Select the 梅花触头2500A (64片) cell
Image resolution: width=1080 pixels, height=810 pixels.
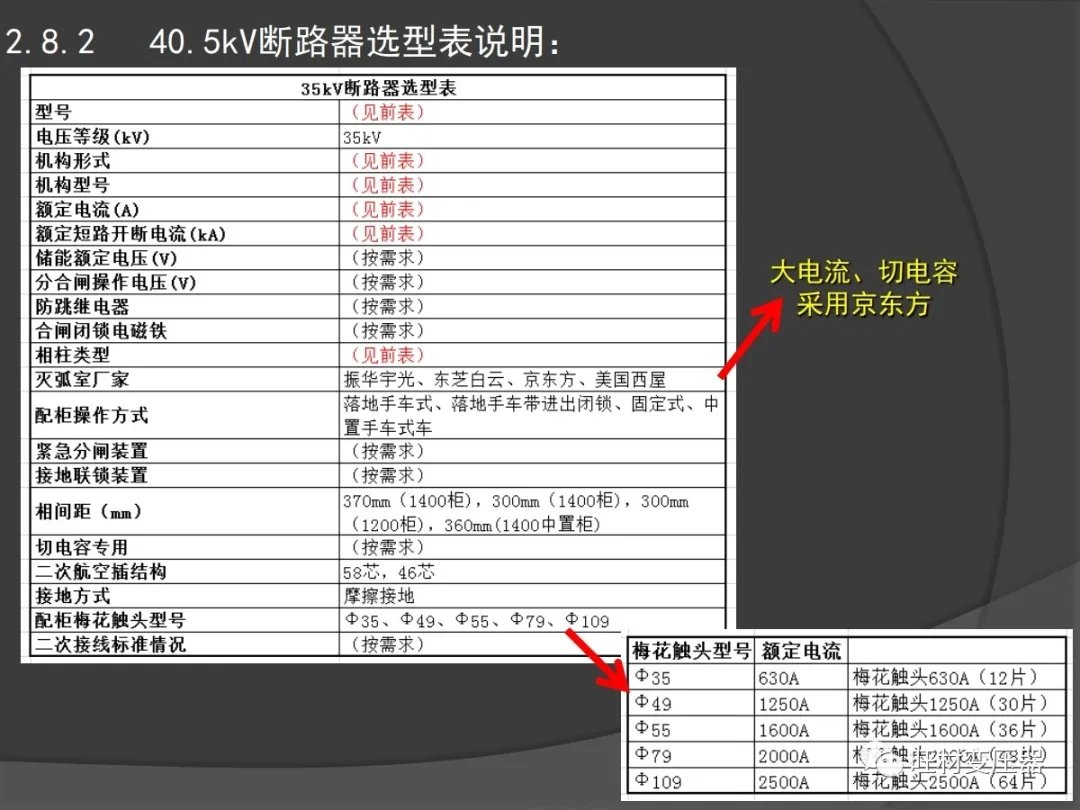pyautogui.click(x=950, y=781)
